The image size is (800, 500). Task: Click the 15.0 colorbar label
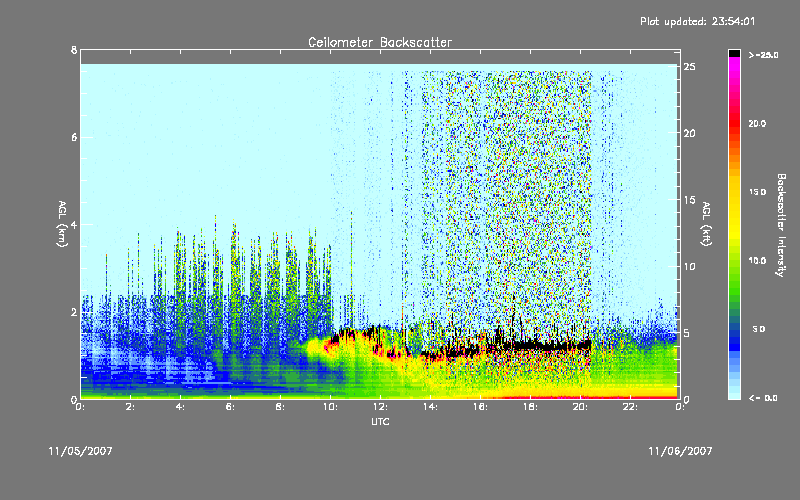(757, 192)
